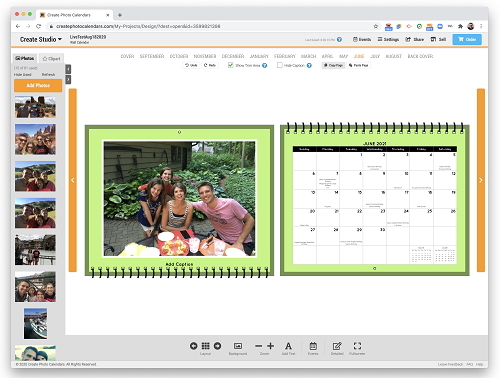Open the Events calendar icon in bottom toolbar
This screenshot has width=500, height=378.
313,346
